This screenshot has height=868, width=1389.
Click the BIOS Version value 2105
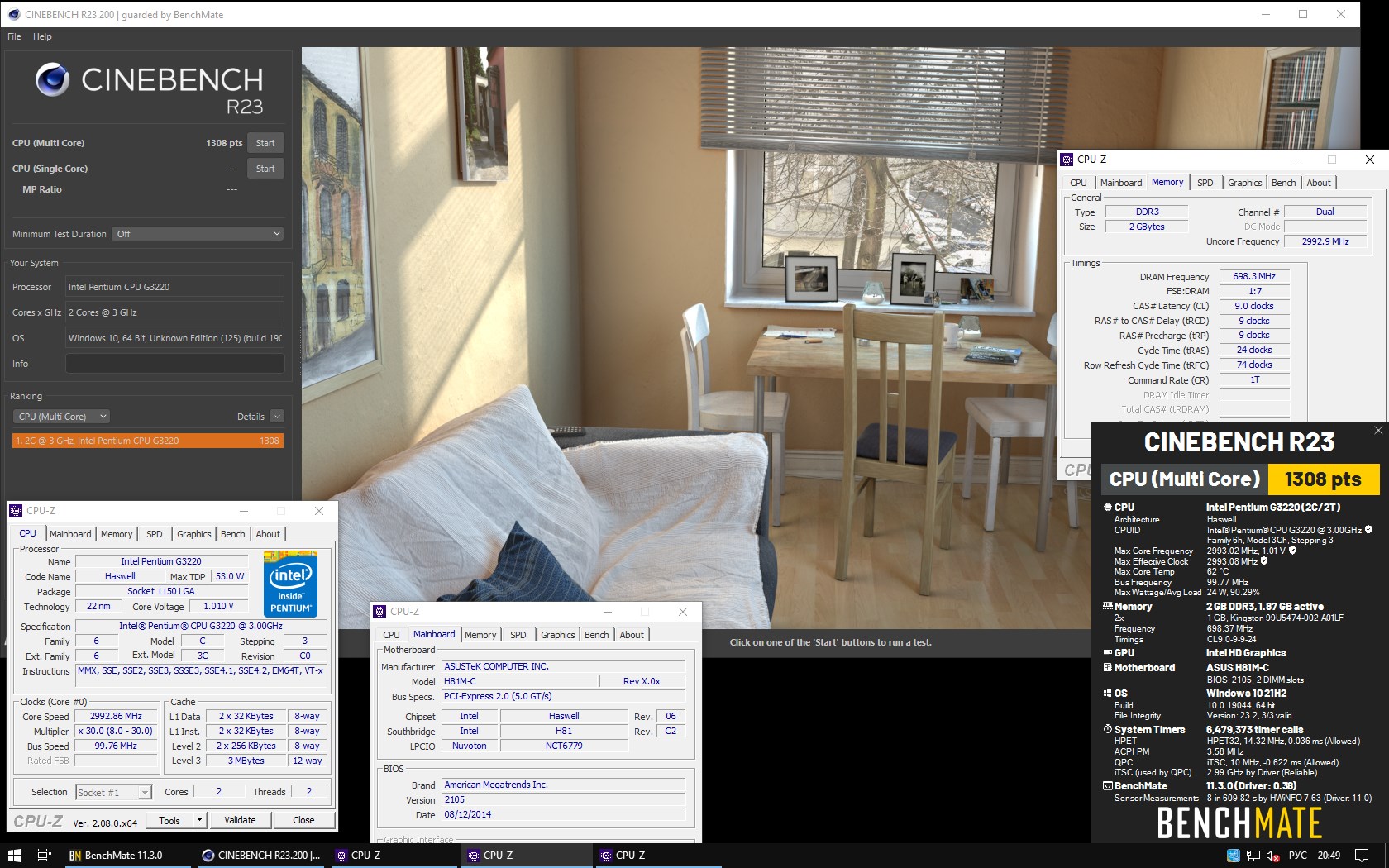(x=564, y=799)
